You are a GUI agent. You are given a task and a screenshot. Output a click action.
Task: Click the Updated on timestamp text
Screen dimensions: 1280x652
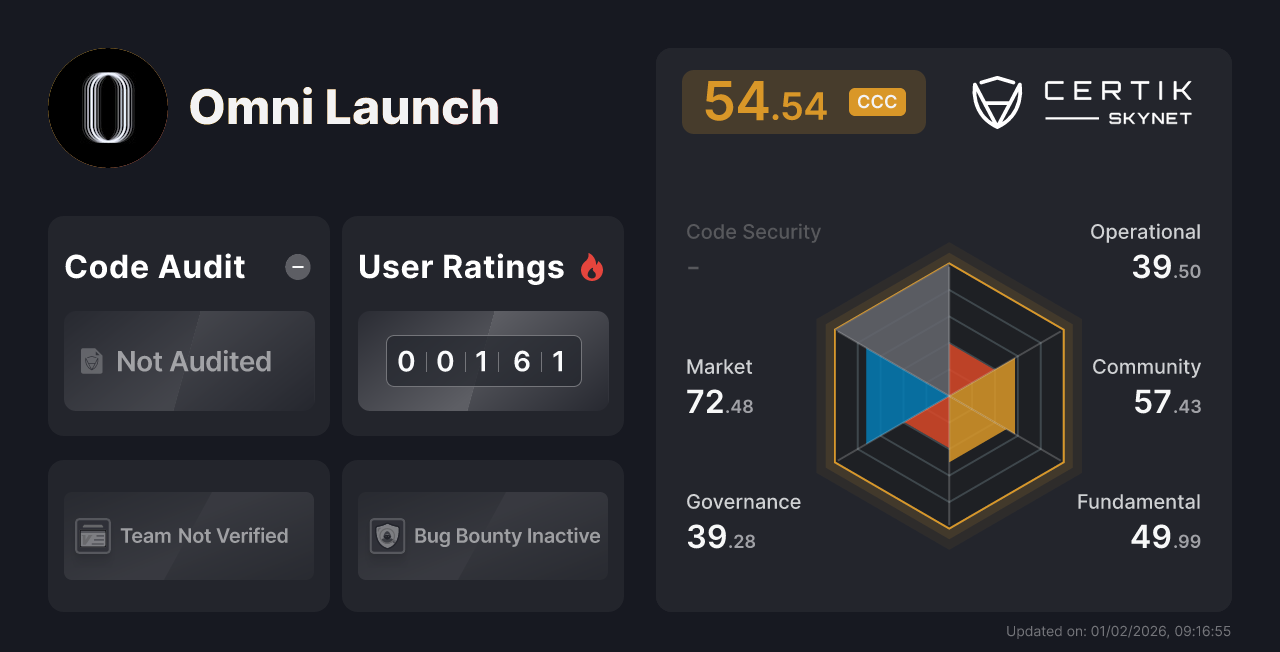(x=1119, y=631)
